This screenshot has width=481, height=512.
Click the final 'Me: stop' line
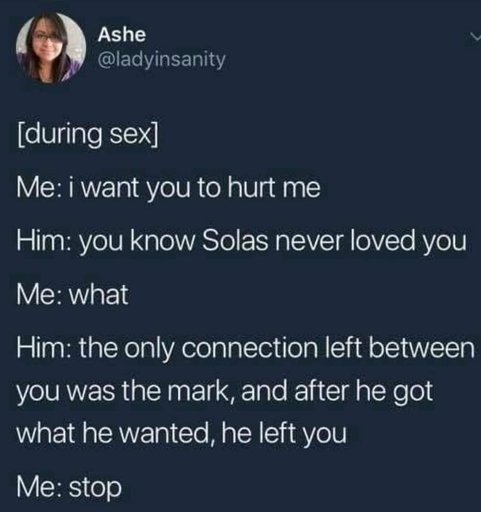pyautogui.click(x=69, y=487)
